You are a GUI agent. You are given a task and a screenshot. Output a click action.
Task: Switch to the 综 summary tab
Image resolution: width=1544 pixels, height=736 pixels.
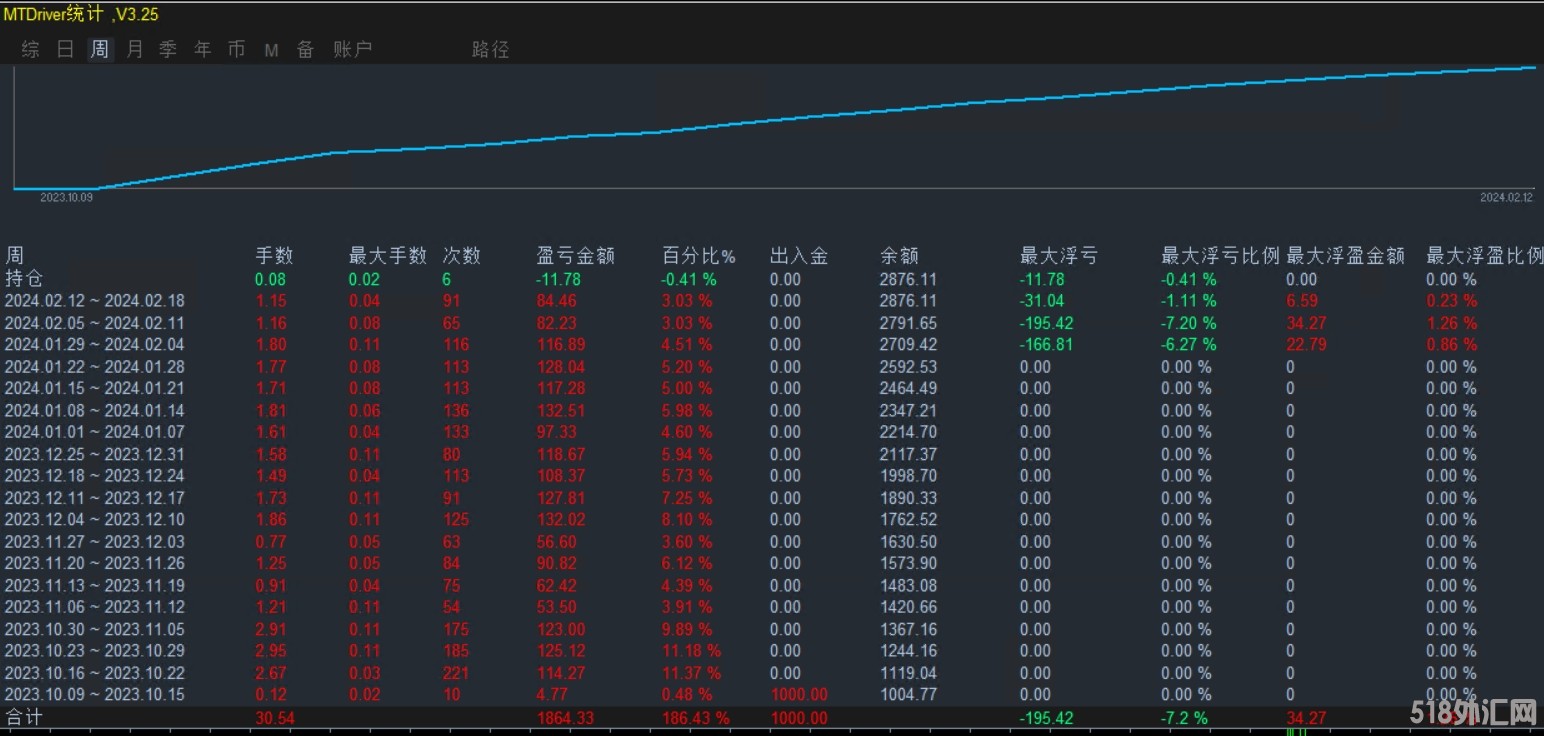tap(31, 49)
